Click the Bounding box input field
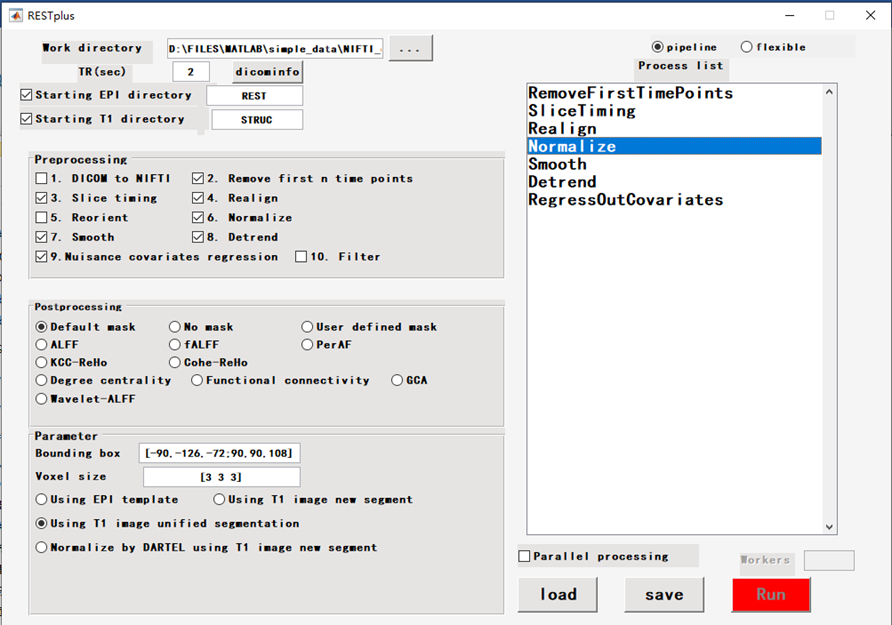This screenshot has height=625, width=892. (x=219, y=453)
